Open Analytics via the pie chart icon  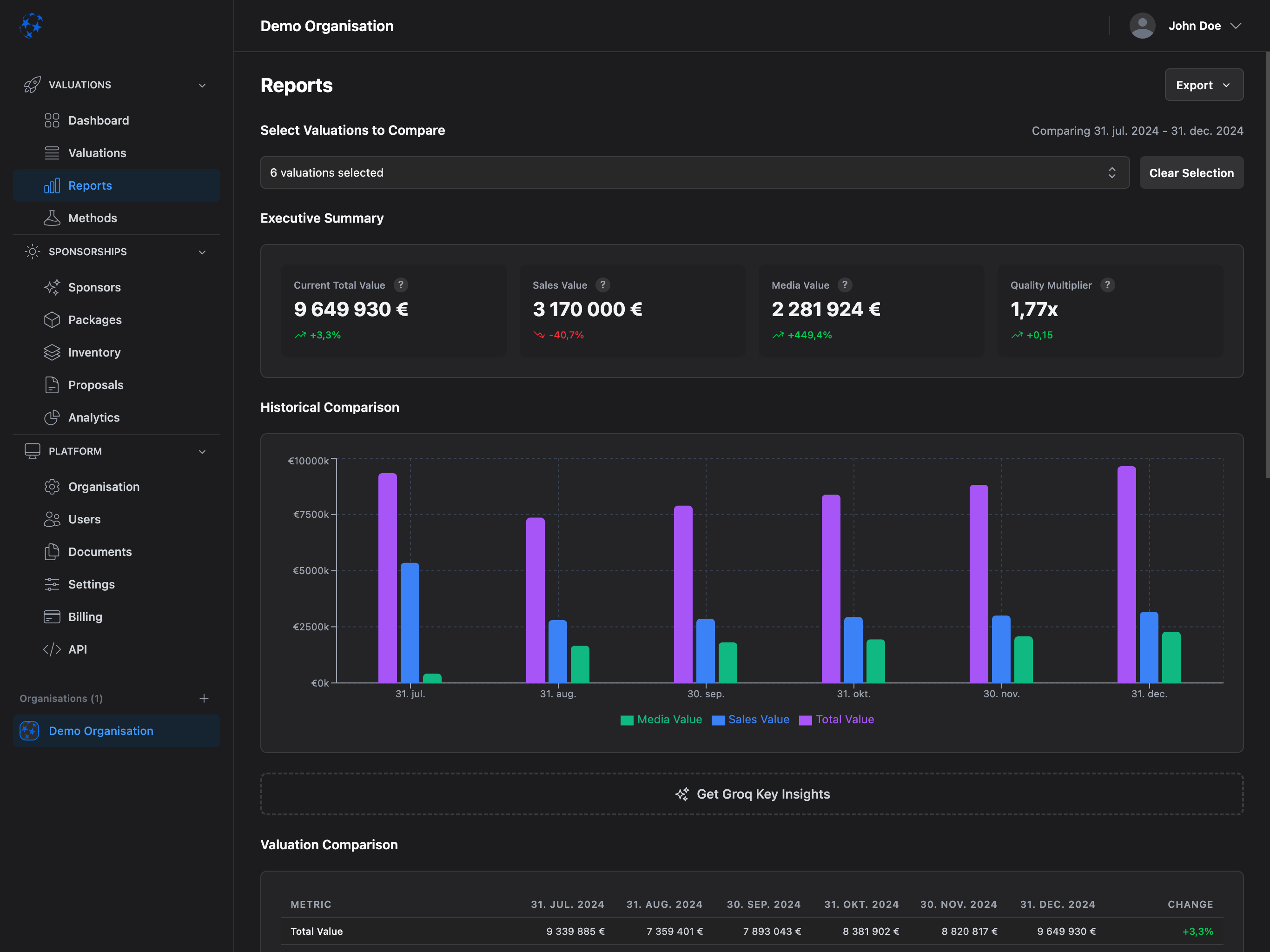point(52,417)
